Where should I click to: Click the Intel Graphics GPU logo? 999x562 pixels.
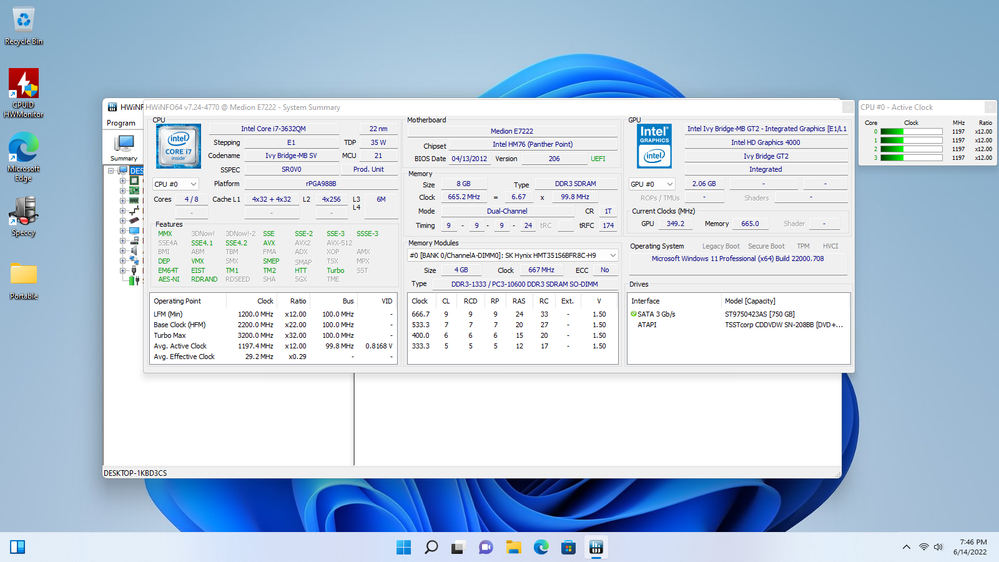(655, 145)
